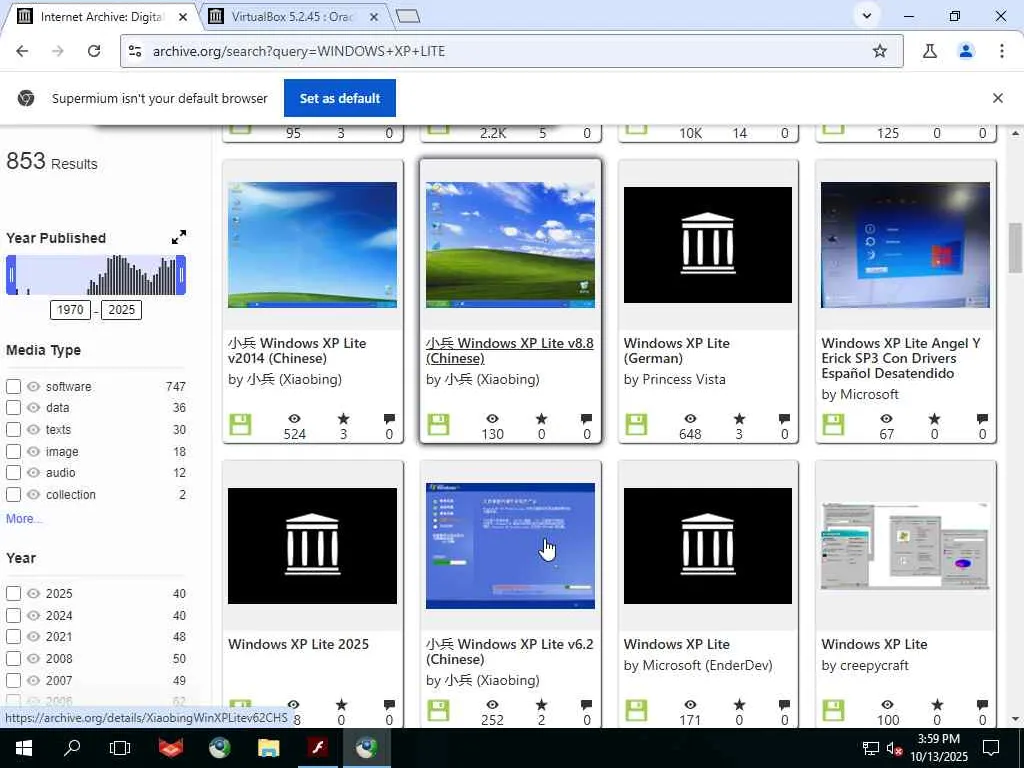Click favorites star on Angel Y Erick card
Viewport: 1024px width, 768px height.
[935, 419]
